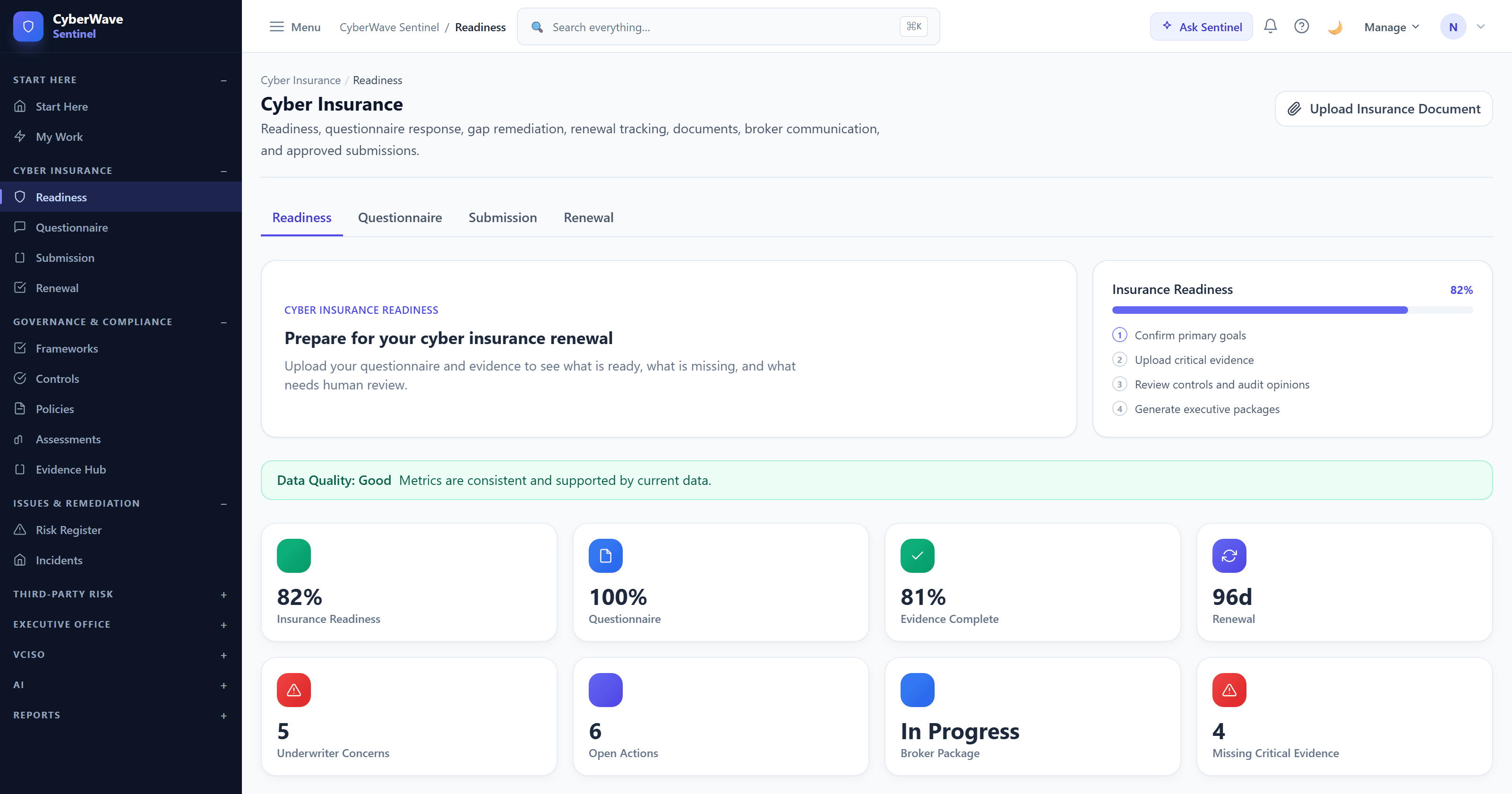Screen dimensions: 1512x794
Task: Click the Ask Sentinel button
Action: [1201, 27]
